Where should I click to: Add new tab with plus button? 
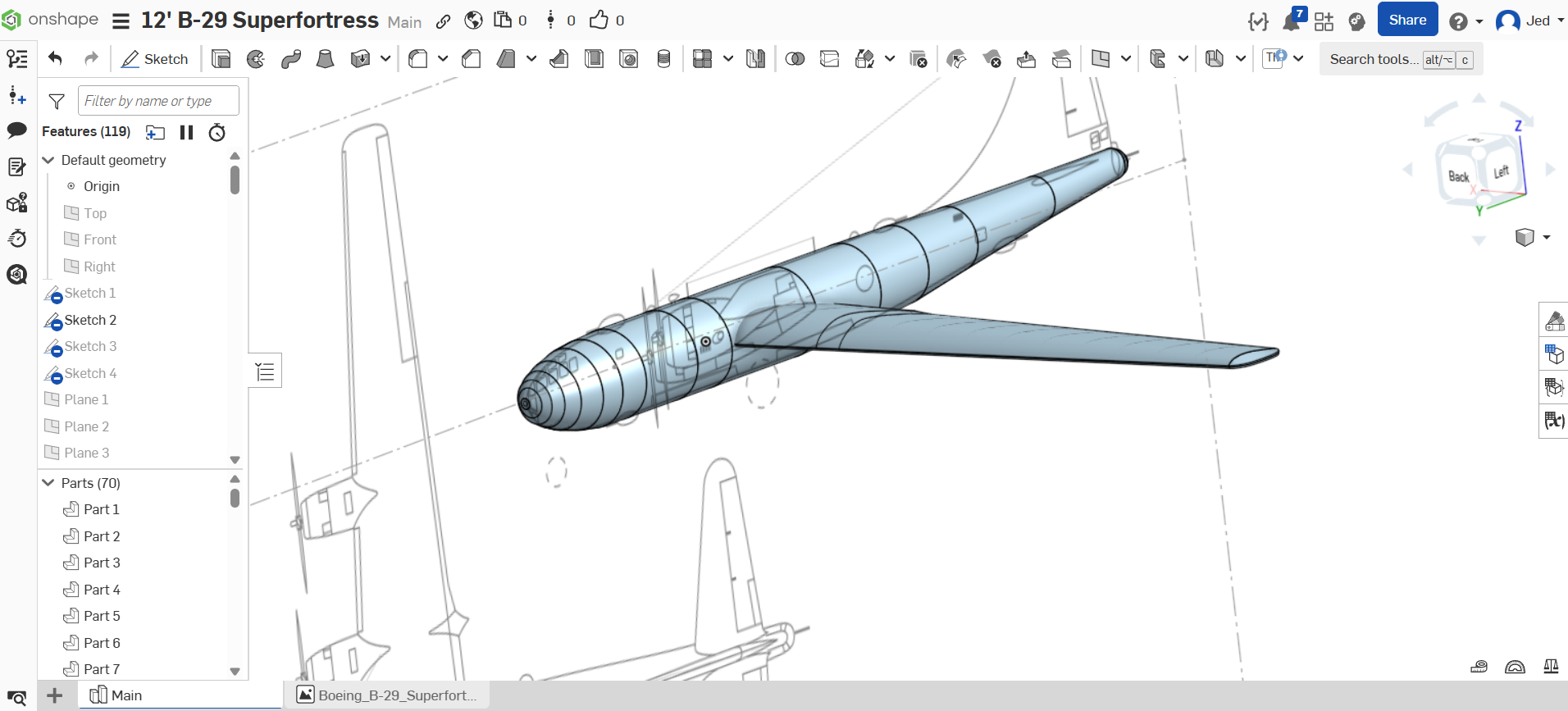point(55,695)
